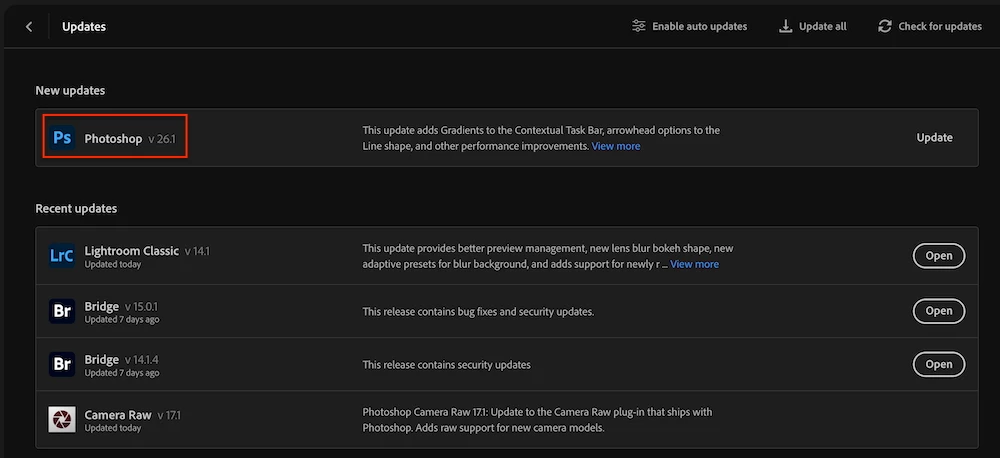Click the Lightroom Classic app icon
The height and width of the screenshot is (458, 1000).
(62, 256)
